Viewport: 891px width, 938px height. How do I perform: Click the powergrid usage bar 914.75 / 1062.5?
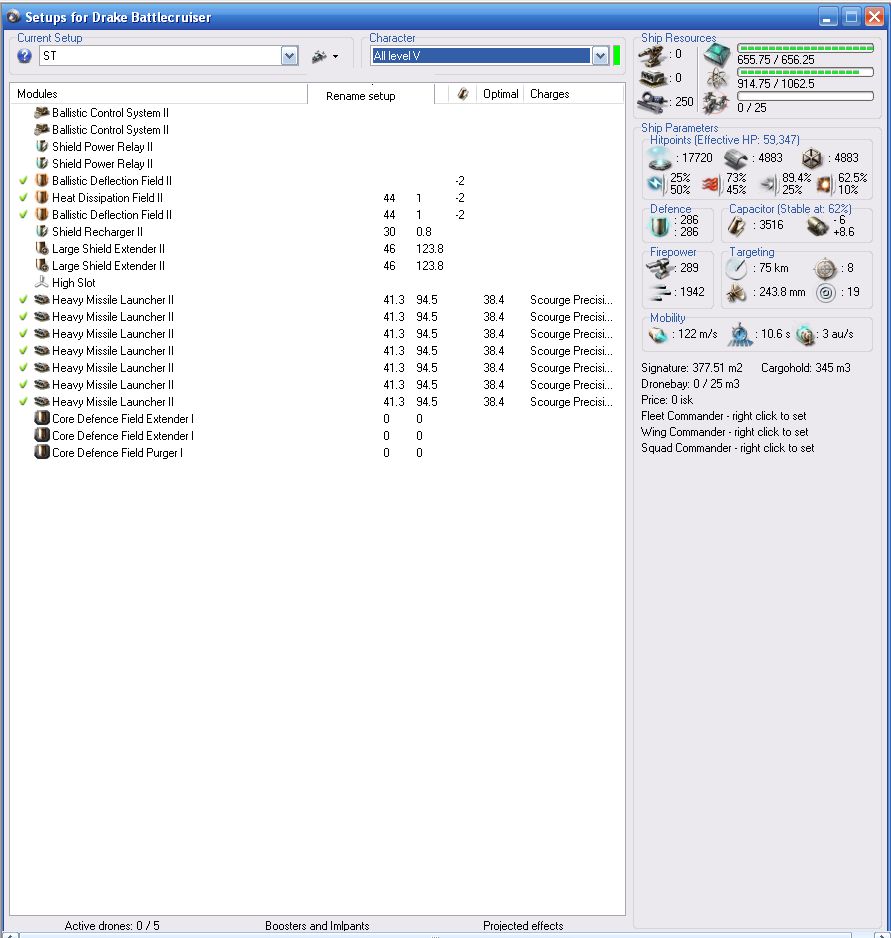pos(805,72)
